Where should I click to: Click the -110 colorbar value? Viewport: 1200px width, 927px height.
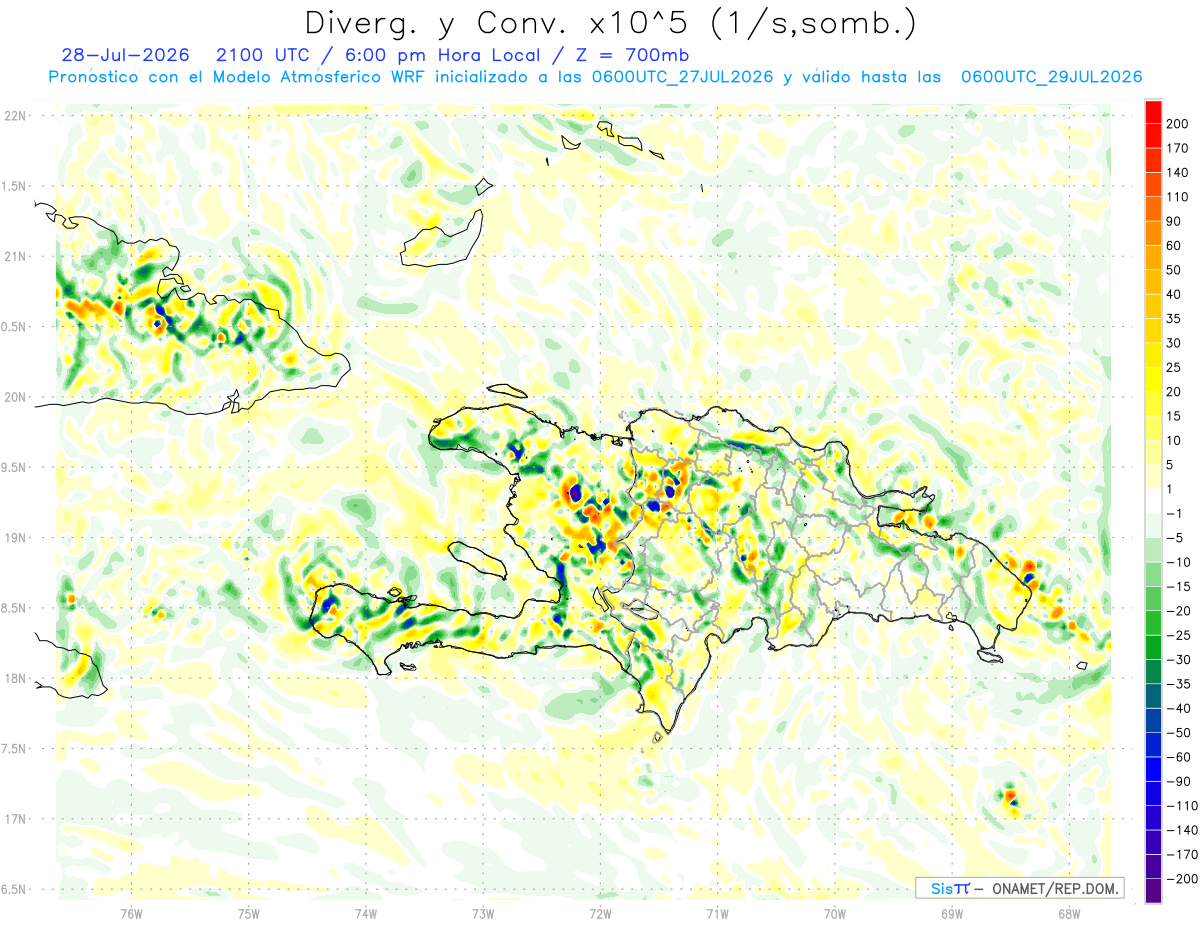[x=1181, y=808]
